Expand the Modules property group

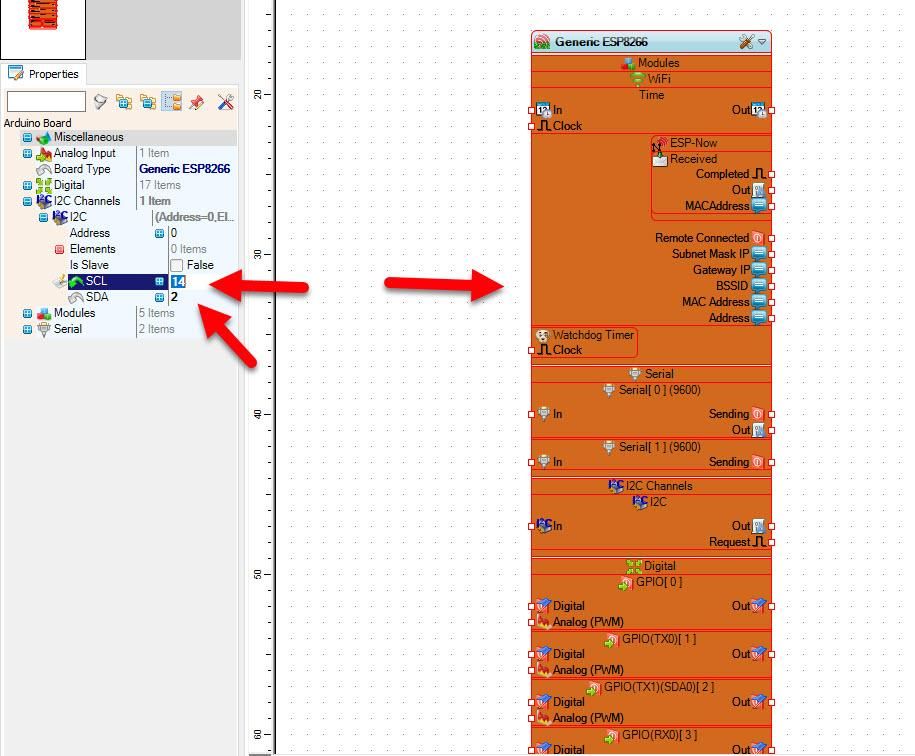(x=27, y=313)
